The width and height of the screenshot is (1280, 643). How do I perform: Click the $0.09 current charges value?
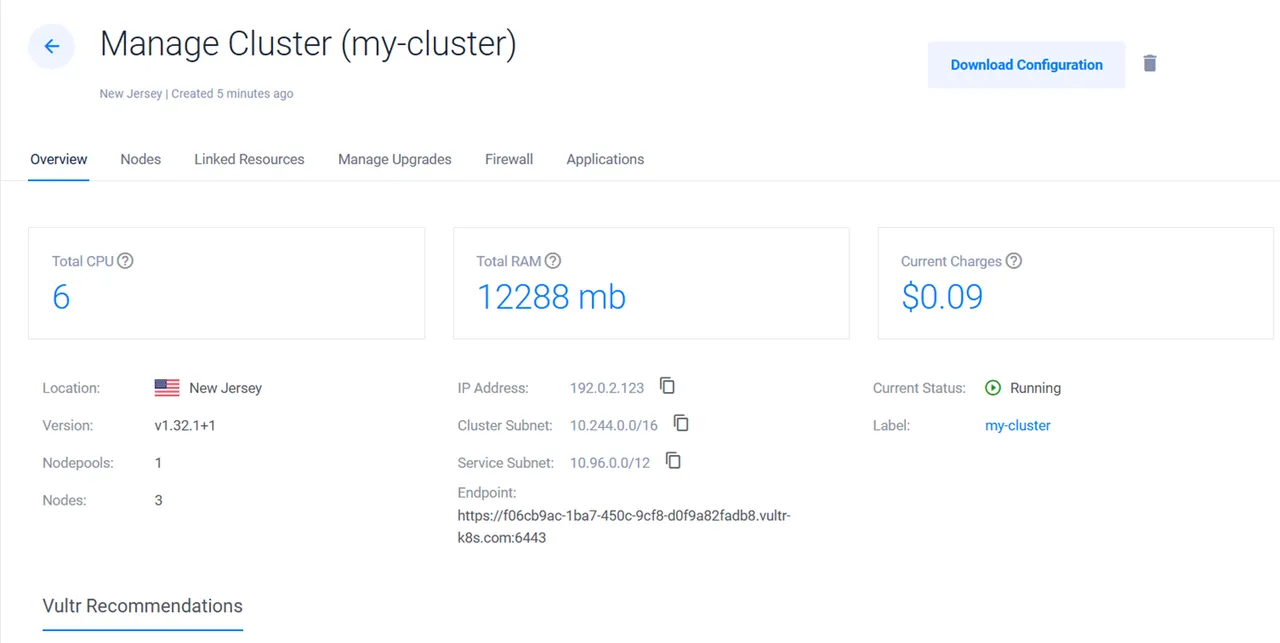(942, 297)
